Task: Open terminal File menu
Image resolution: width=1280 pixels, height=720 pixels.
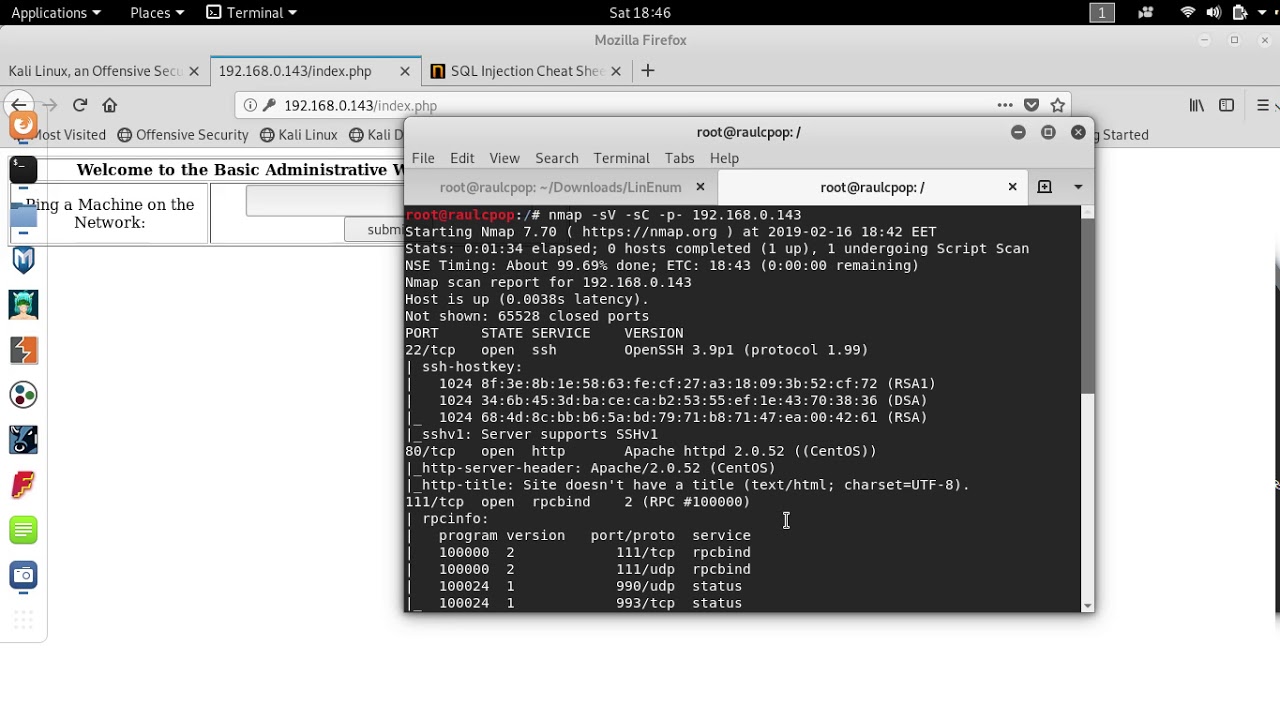Action: click(x=423, y=158)
